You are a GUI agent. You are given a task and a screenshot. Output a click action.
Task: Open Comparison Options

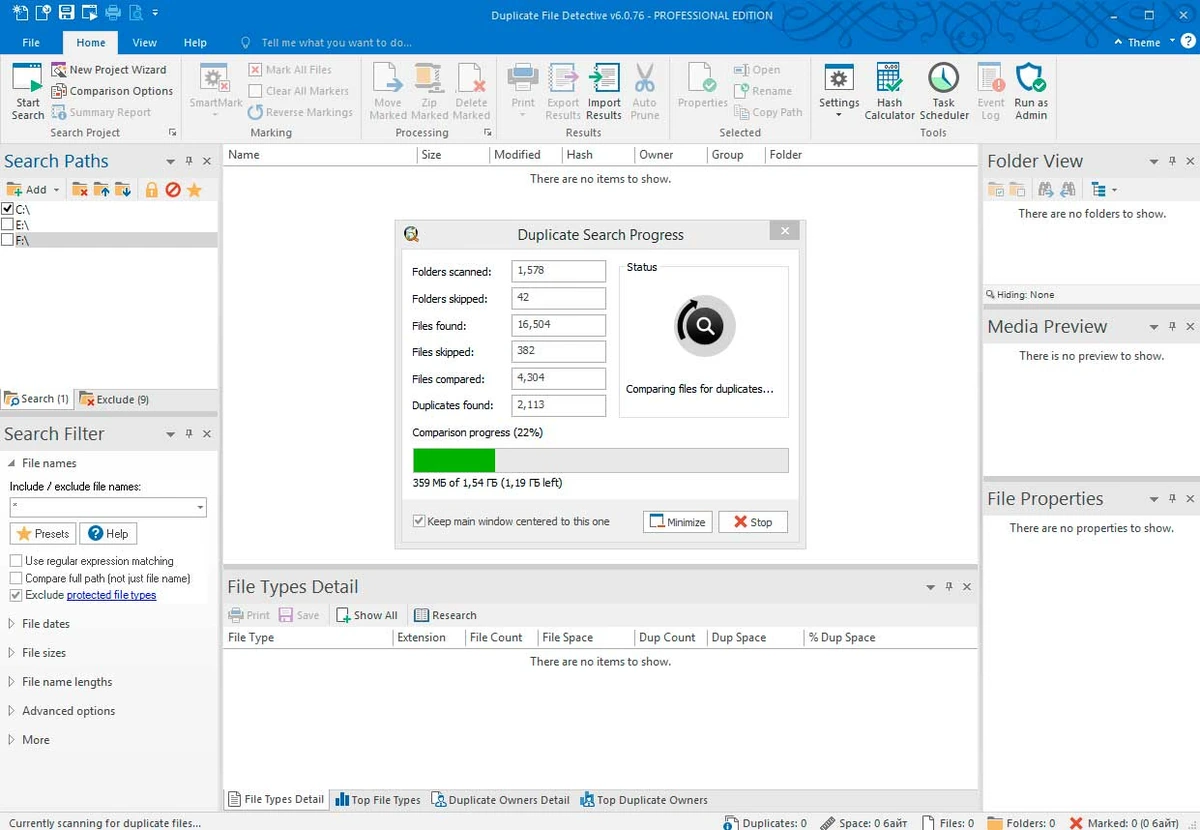111,91
